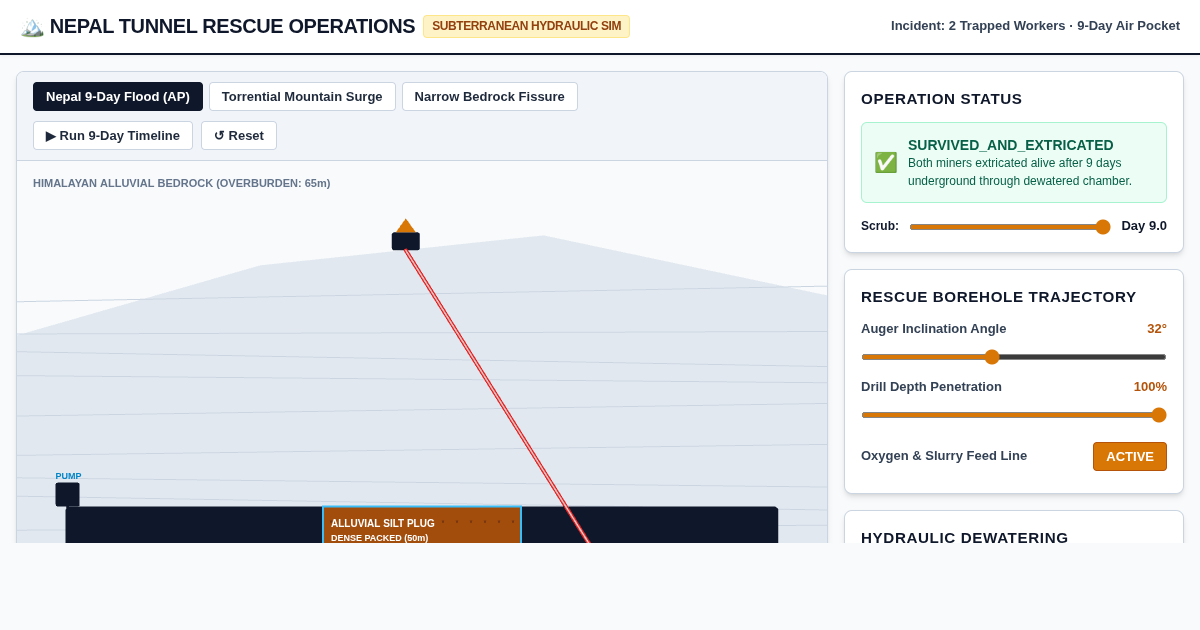This screenshot has width=1200, height=630.
Task: Click the surface drill rig icon
Action: tap(406, 235)
